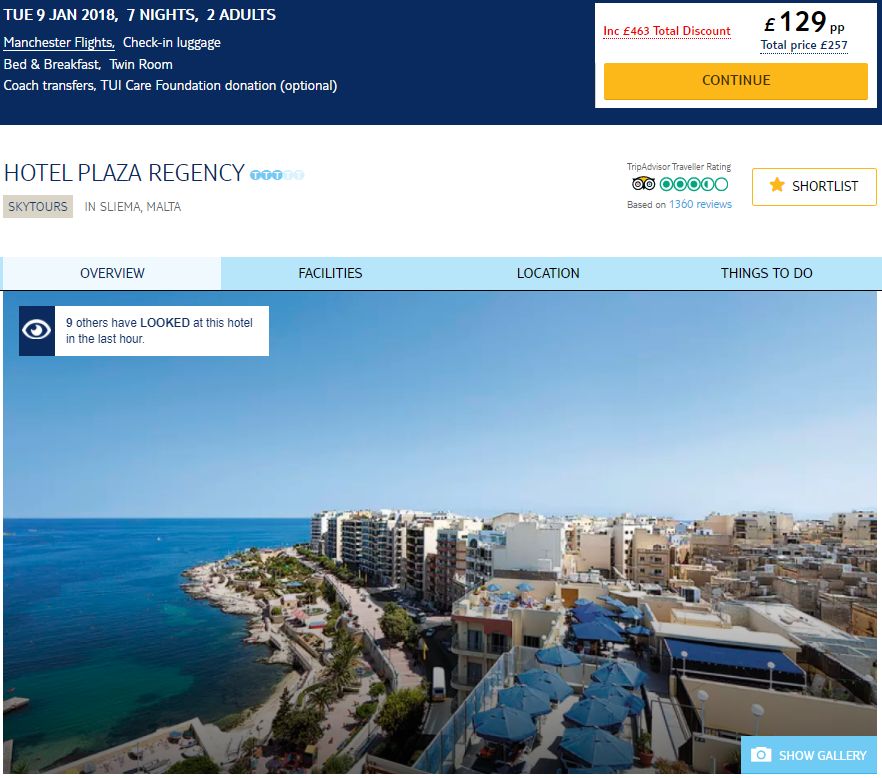Click the camera icon in Show Gallery
This screenshot has height=778, width=882.
pos(760,754)
